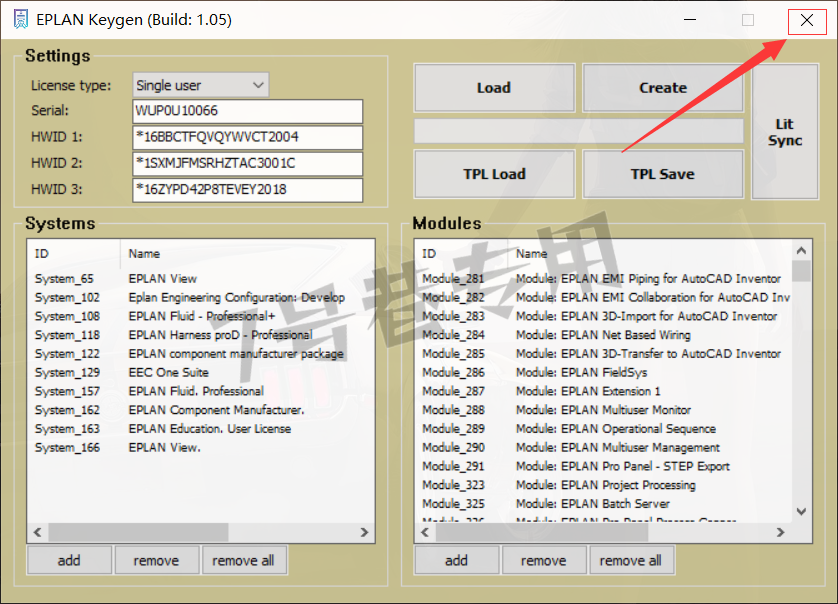Select the EPLAN Multiuser Monitor module
The height and width of the screenshot is (604, 838).
click(604, 410)
